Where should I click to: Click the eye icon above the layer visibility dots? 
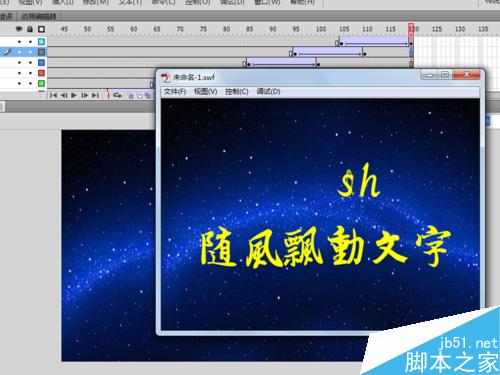(19, 29)
